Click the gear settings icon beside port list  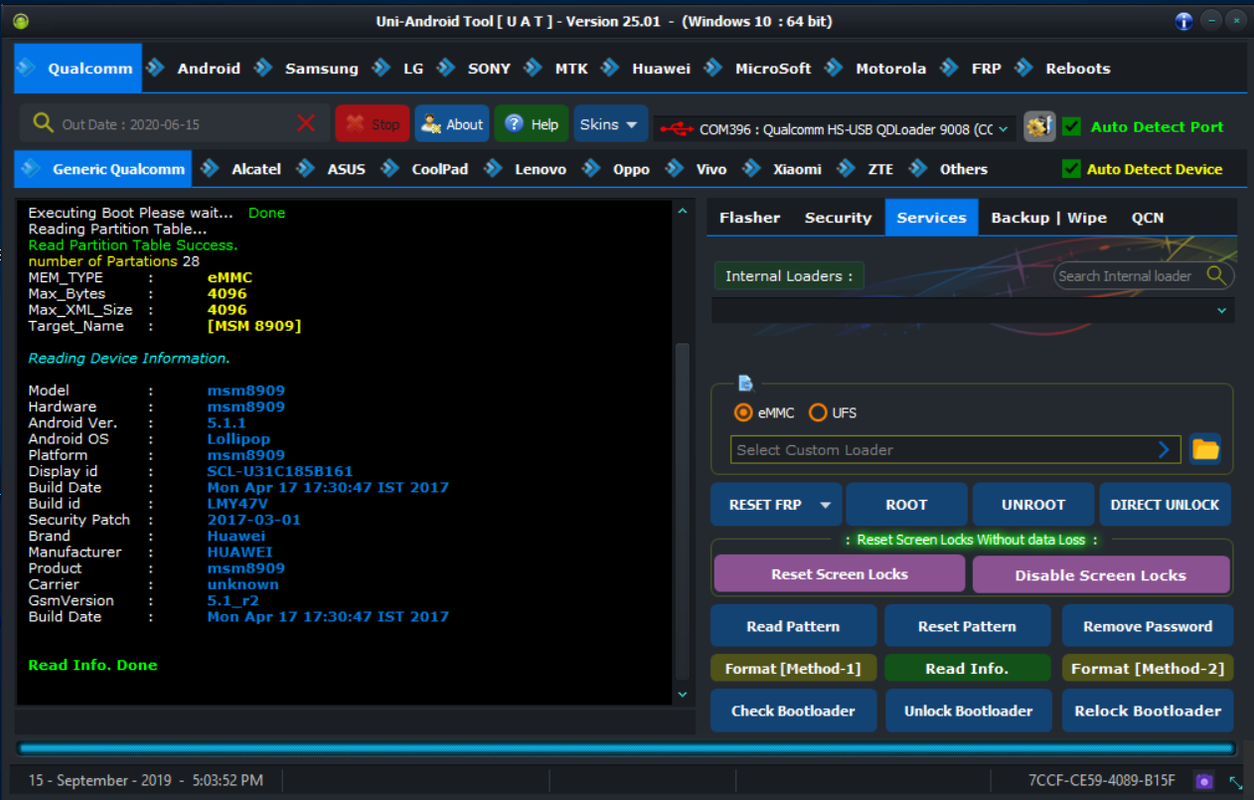pos(1039,126)
